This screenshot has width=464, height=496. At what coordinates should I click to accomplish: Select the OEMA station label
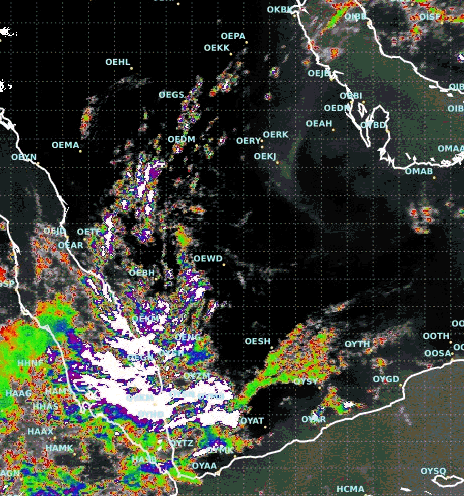tap(65, 145)
